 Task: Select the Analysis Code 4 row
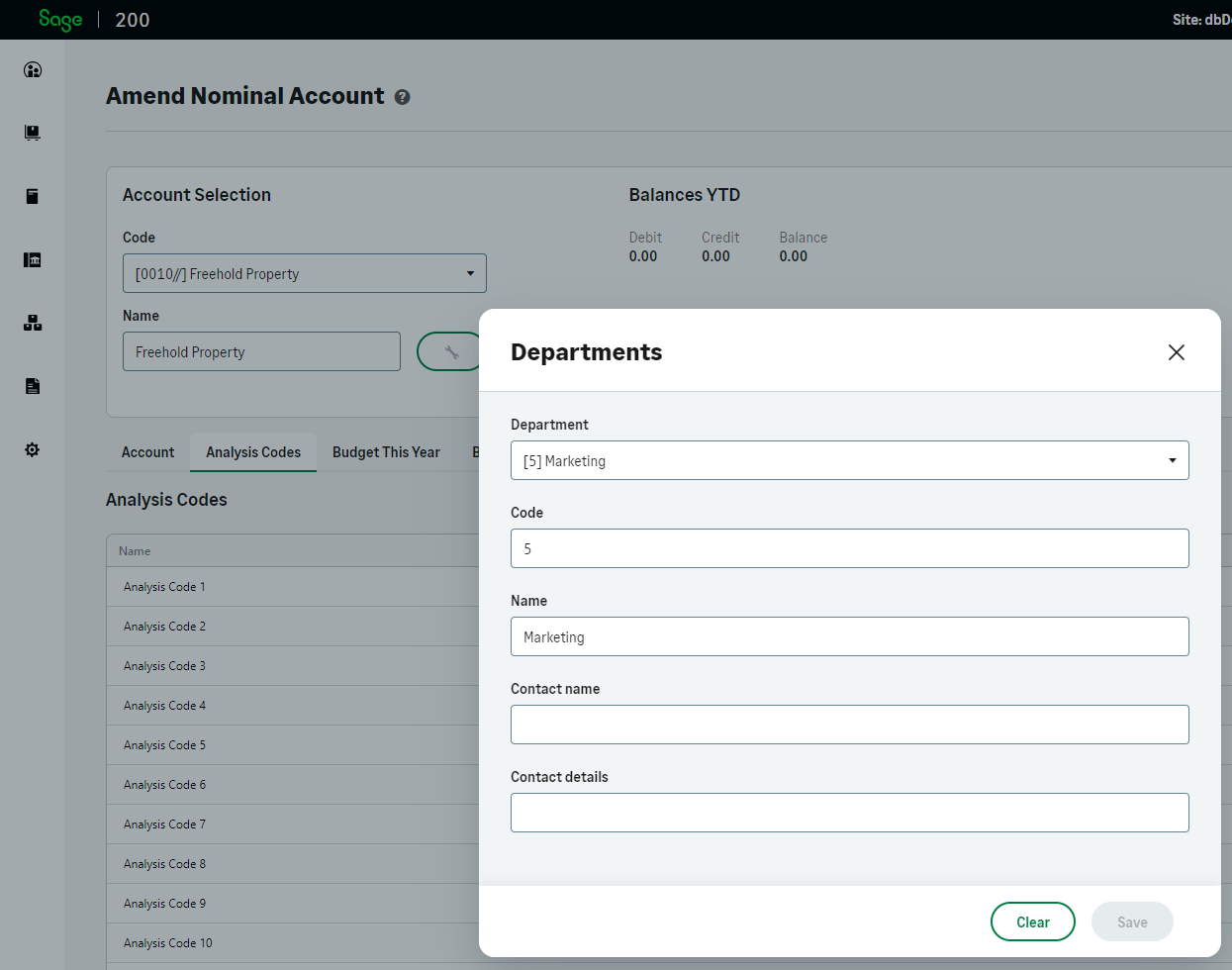coord(293,706)
